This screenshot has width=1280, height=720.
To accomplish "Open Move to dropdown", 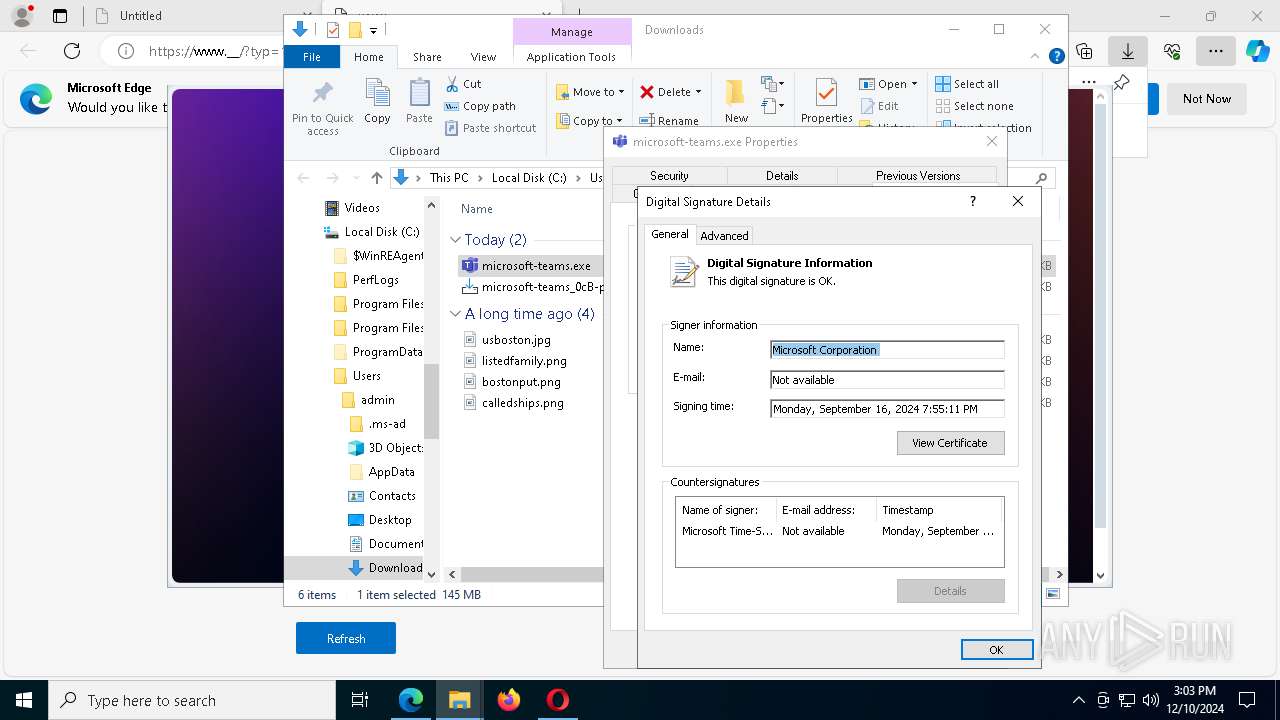I will [x=590, y=92].
